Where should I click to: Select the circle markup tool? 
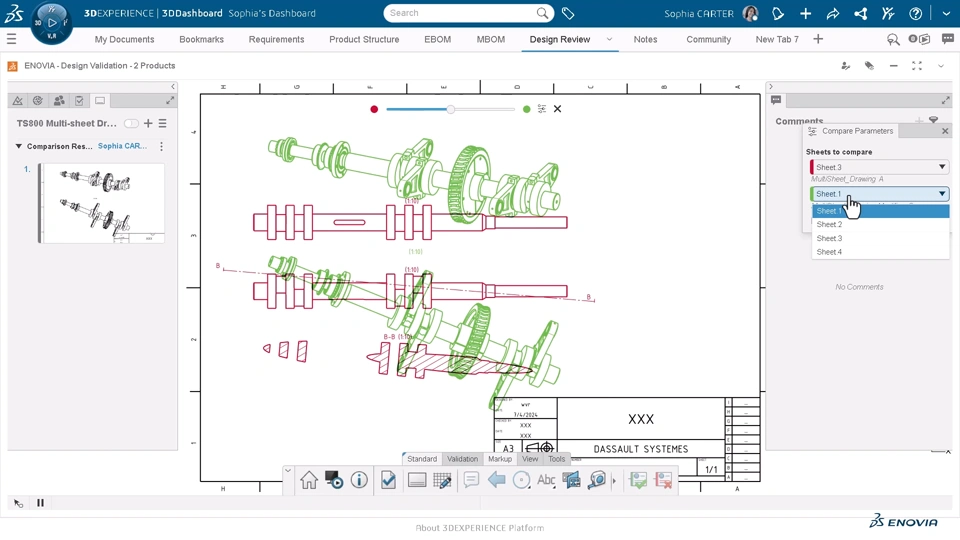tap(521, 480)
